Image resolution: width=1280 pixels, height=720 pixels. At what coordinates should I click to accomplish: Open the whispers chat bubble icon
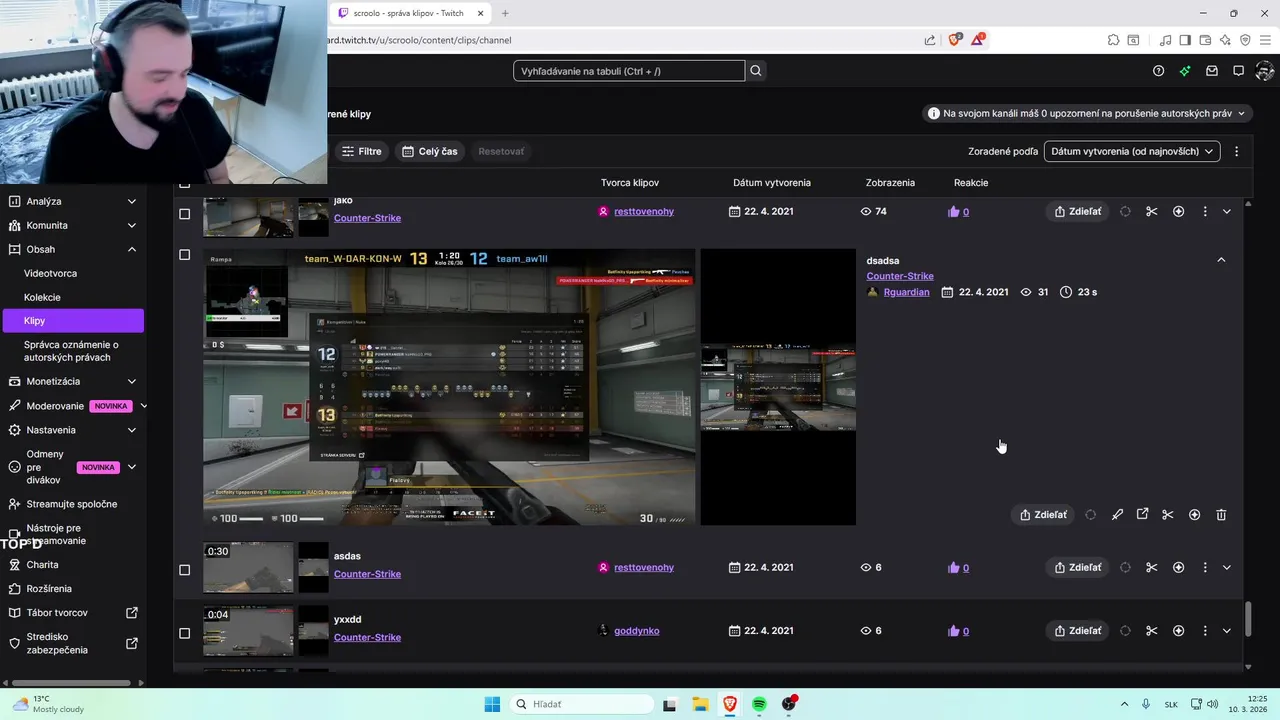pyautogui.click(x=1238, y=71)
